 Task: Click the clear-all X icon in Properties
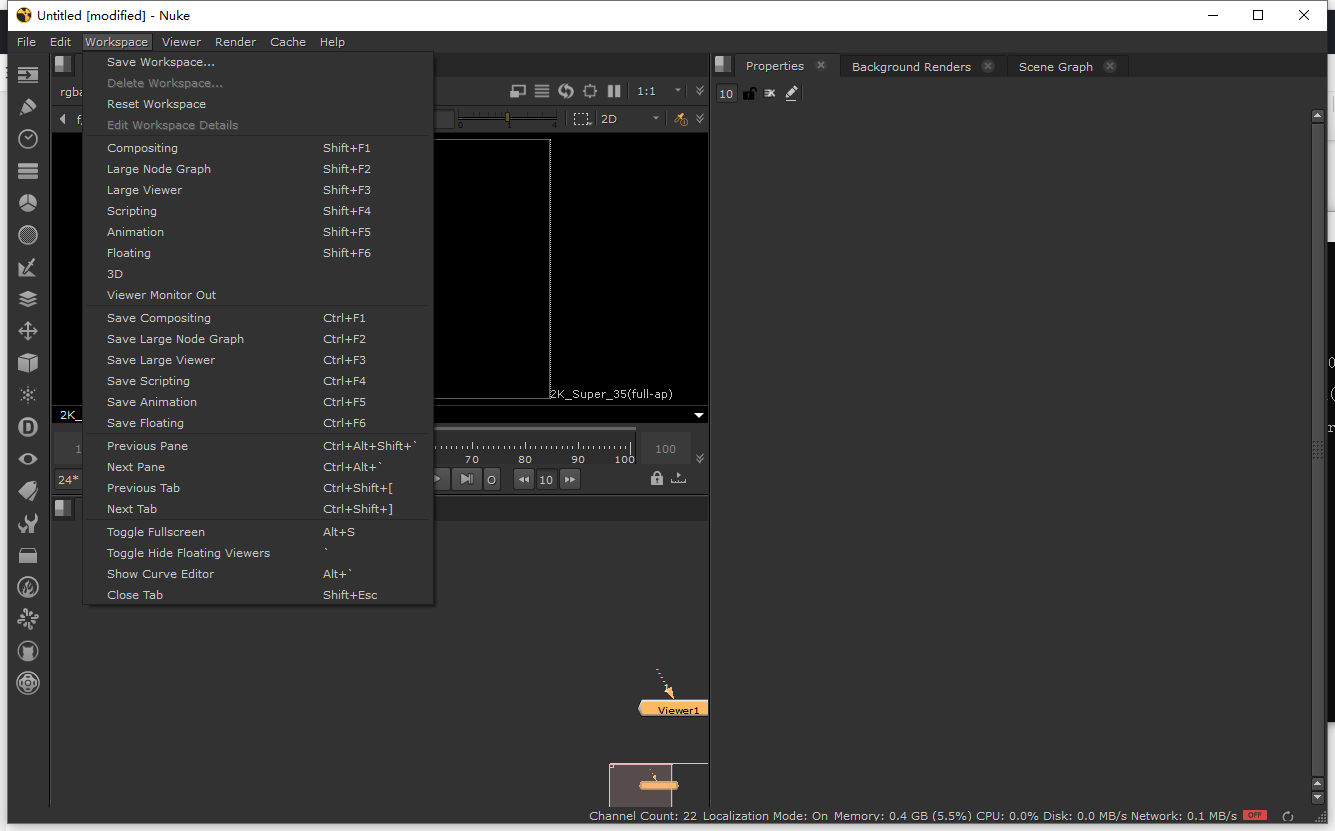click(x=770, y=93)
